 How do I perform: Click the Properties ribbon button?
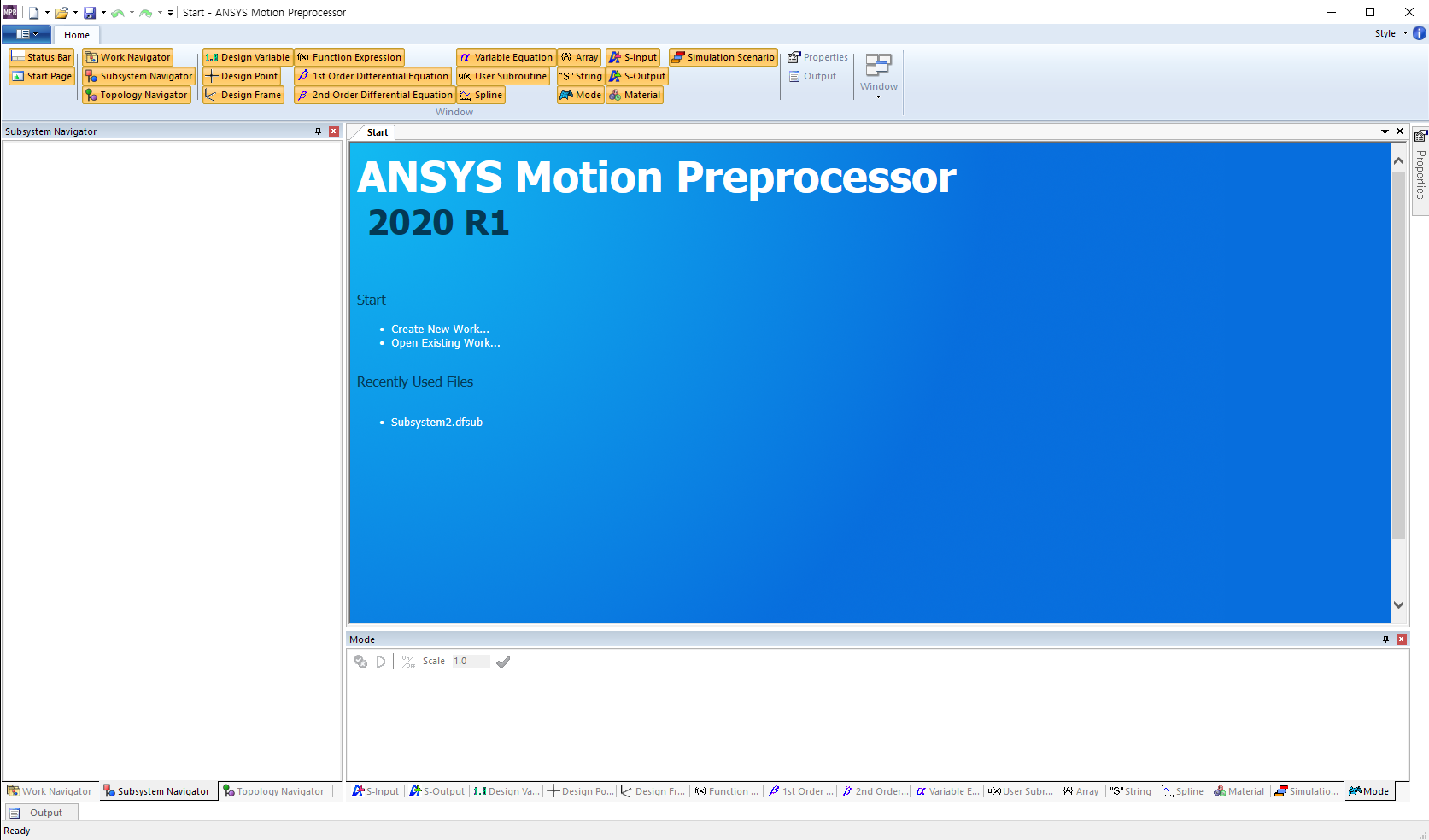[818, 57]
